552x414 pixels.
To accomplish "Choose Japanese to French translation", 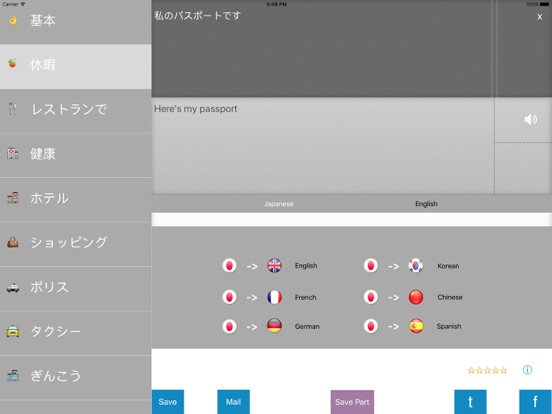I will click(x=270, y=297).
